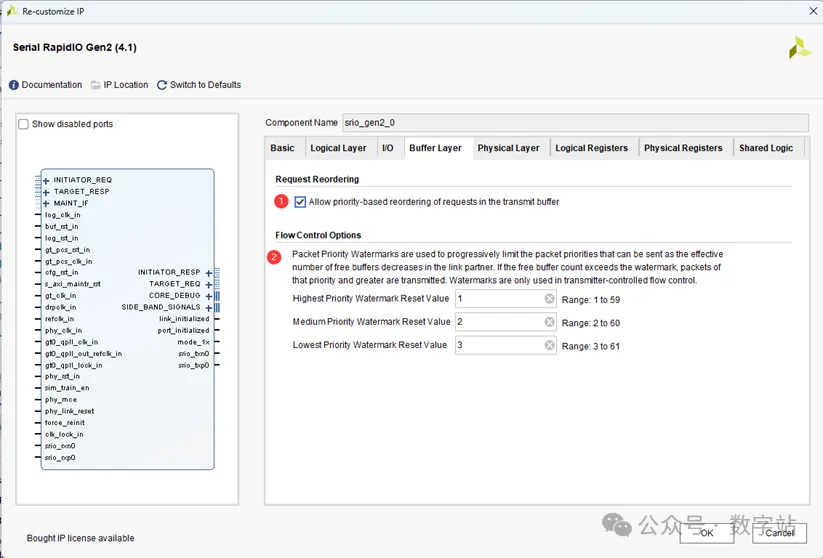Select the mode_1x output port
The height and width of the screenshot is (558, 823).
click(194, 342)
